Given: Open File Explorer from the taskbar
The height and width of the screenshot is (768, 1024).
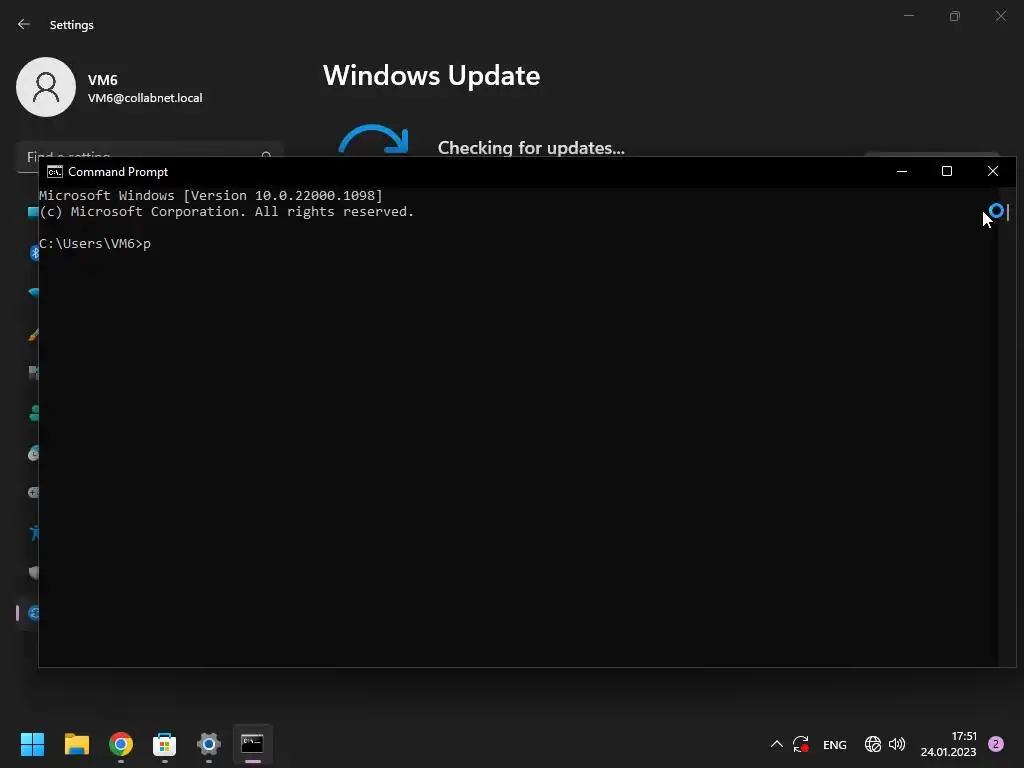Looking at the screenshot, I should [76, 744].
